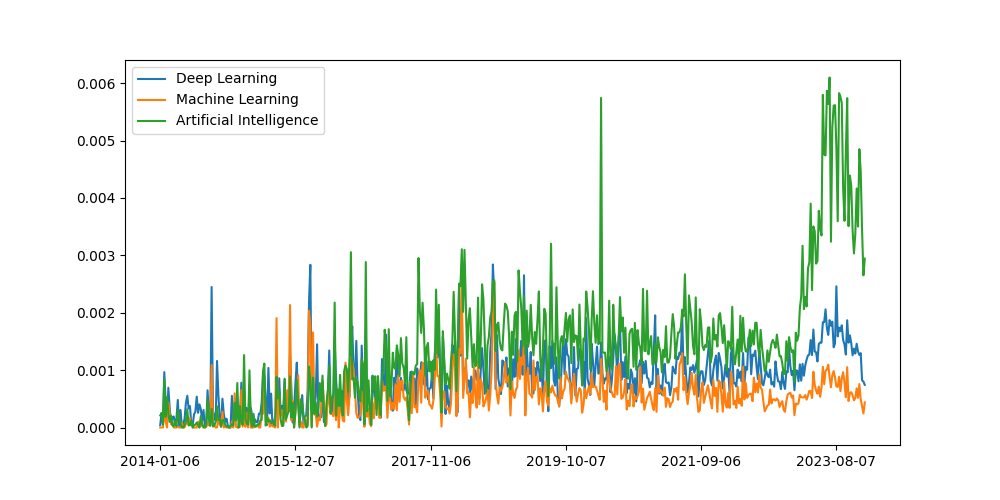Click the 2017-11-06 x-axis label
The image size is (1000, 500).
click(x=431, y=462)
